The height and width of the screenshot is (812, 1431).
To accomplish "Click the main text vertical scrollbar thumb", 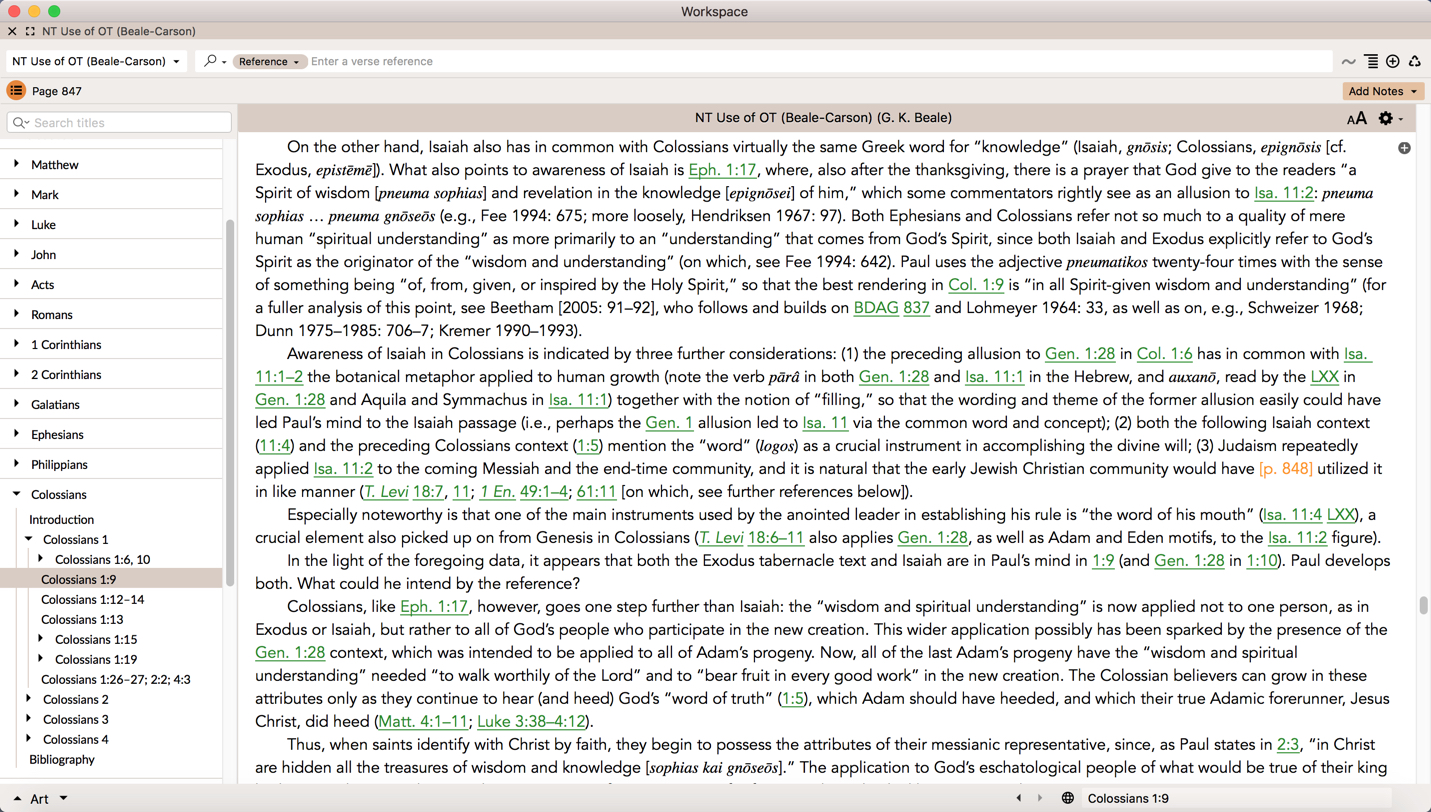I will [1423, 605].
